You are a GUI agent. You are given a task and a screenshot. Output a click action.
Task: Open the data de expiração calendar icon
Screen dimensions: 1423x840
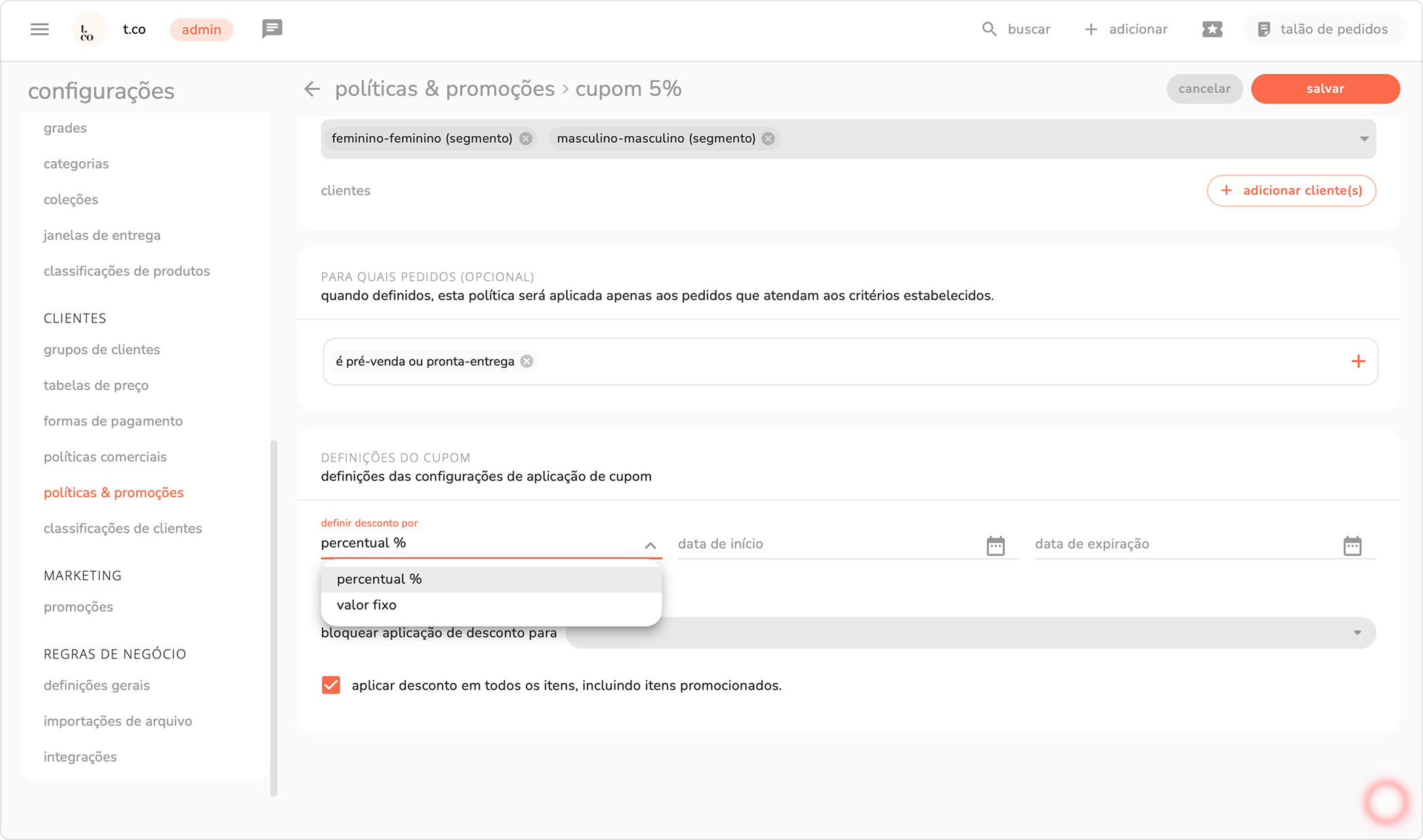(x=1352, y=545)
